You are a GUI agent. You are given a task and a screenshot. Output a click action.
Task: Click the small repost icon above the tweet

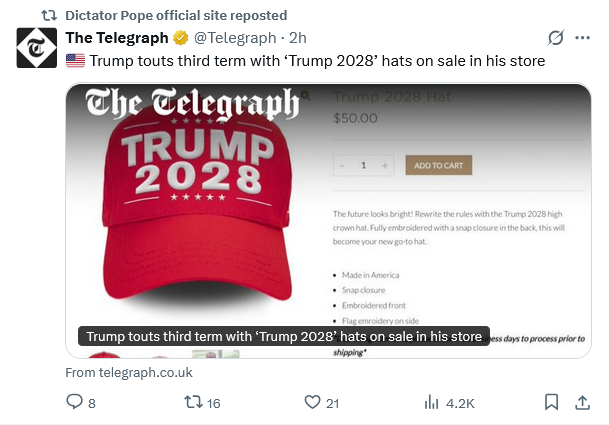tap(48, 15)
